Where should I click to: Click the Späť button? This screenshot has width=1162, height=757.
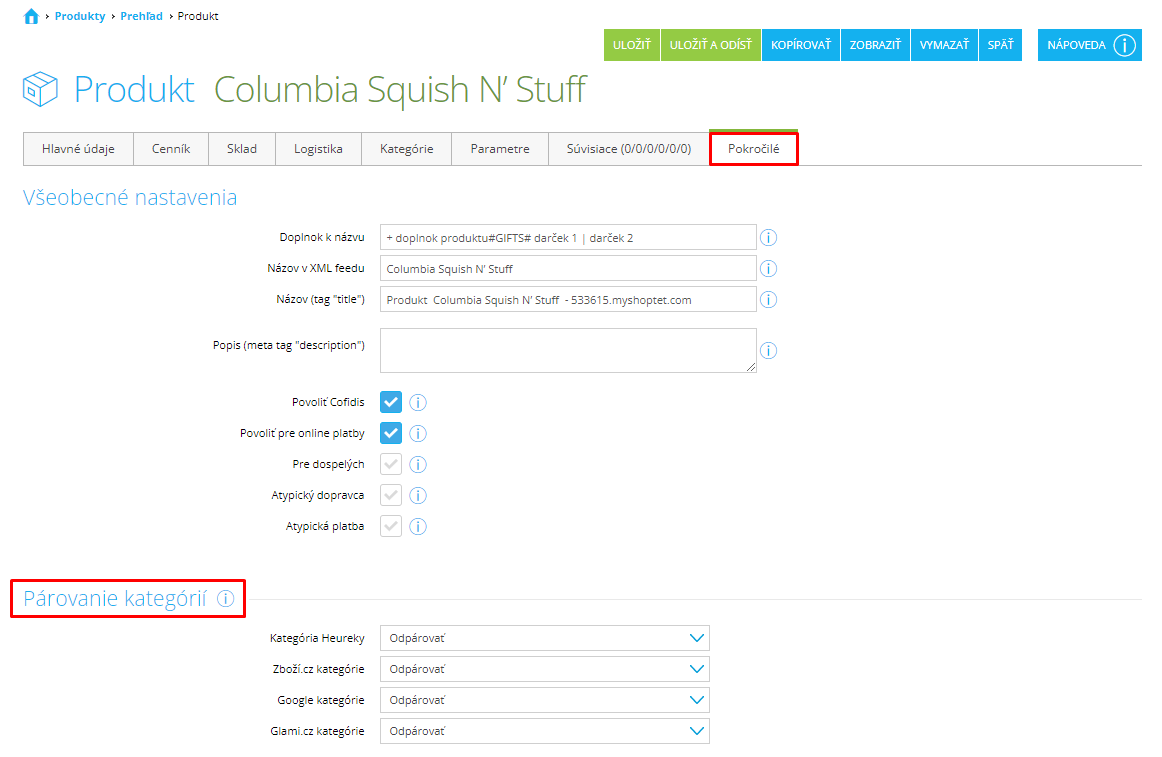(1000, 45)
